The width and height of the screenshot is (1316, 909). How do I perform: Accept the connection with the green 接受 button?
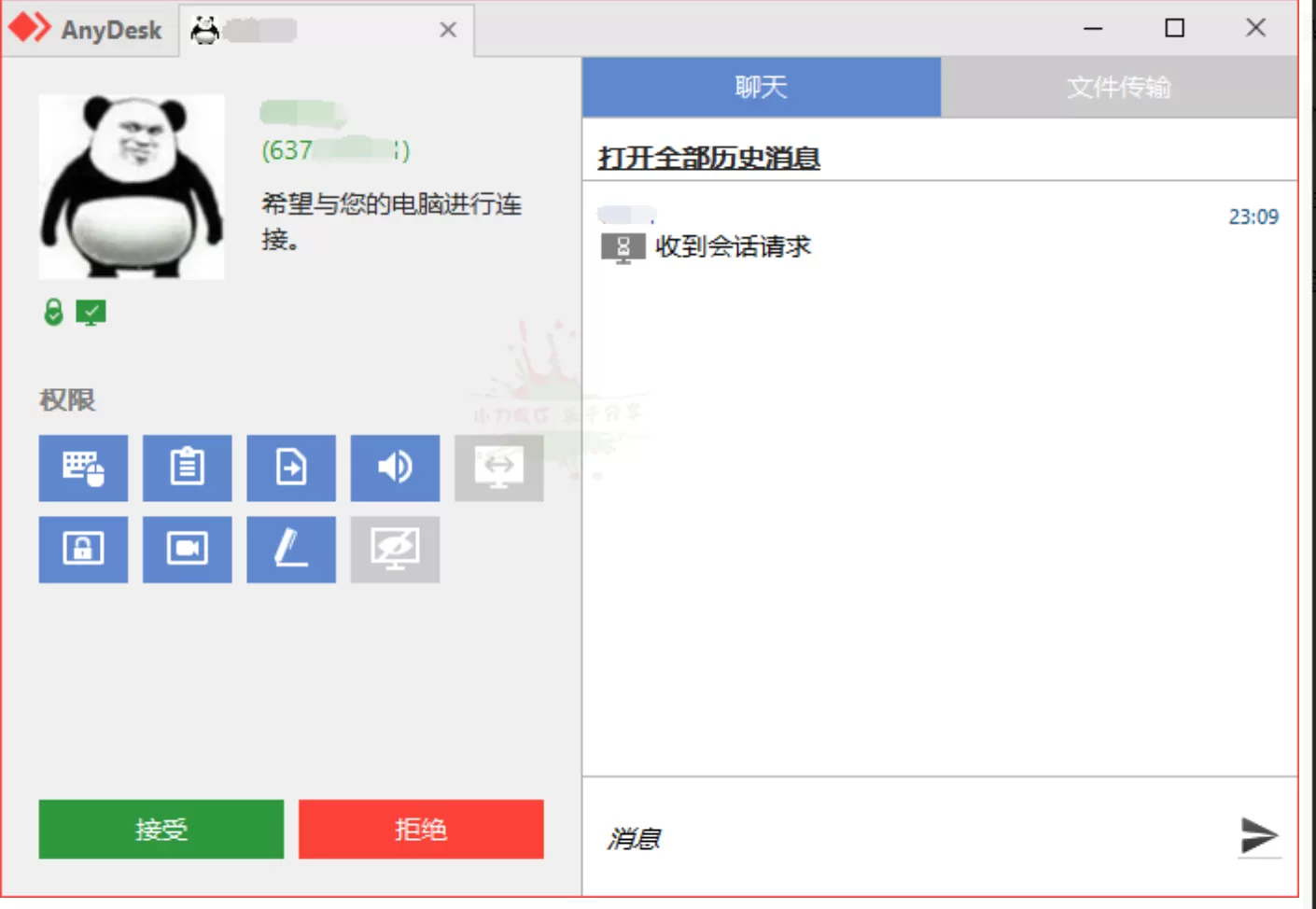click(x=161, y=829)
